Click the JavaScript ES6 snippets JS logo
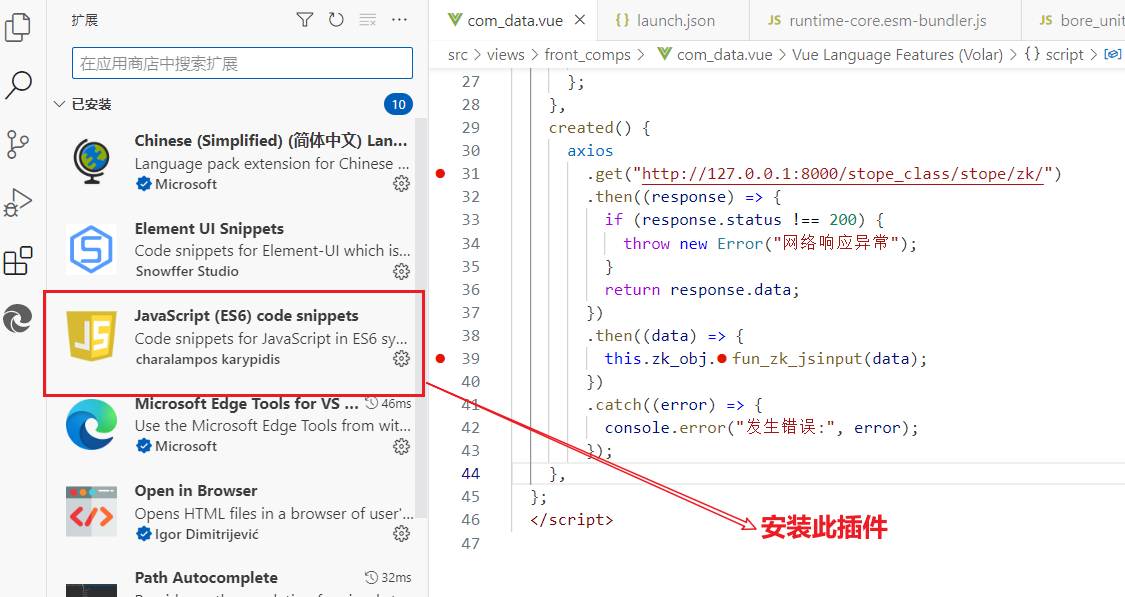This screenshot has height=597, width=1125. (92, 336)
